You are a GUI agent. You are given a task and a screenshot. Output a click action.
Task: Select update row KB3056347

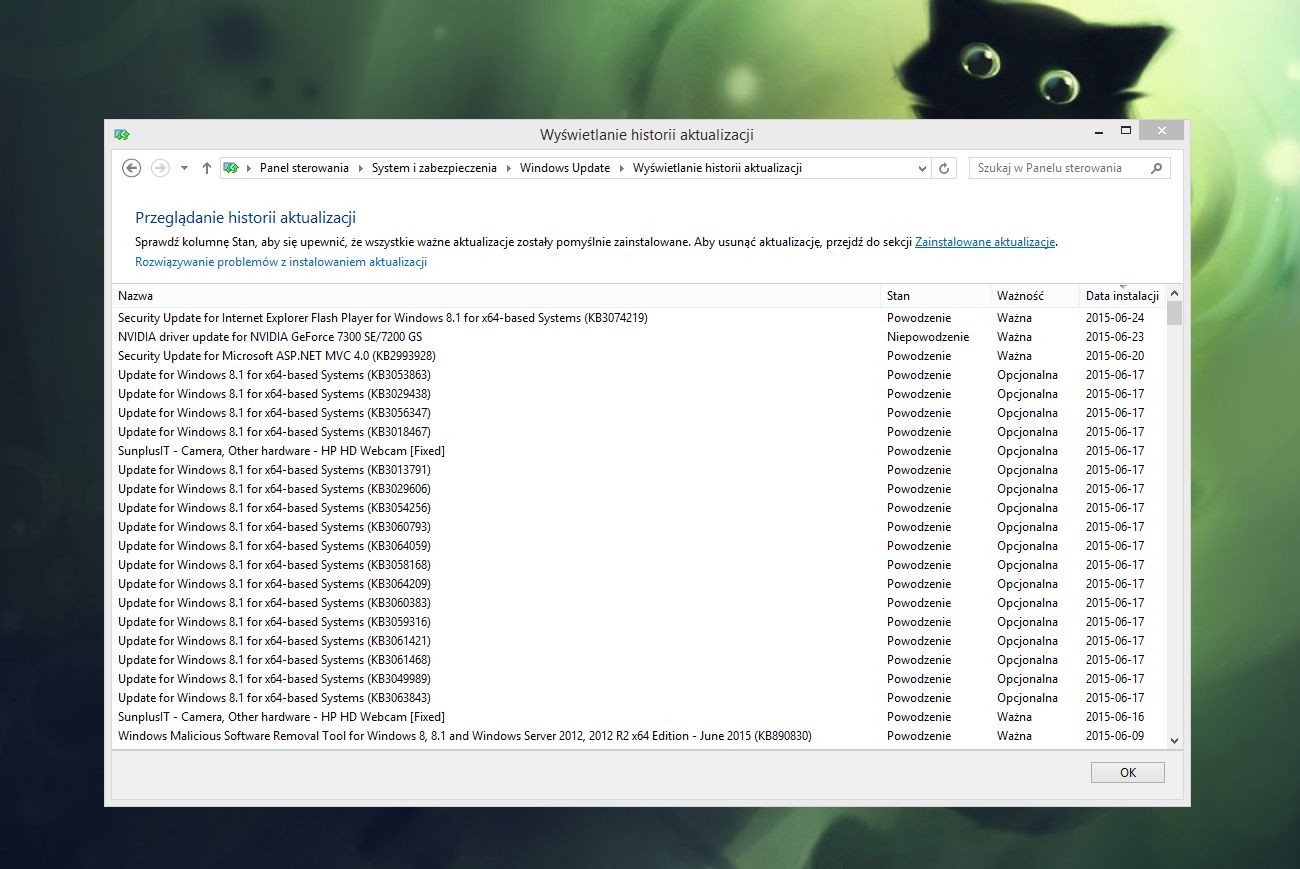638,413
